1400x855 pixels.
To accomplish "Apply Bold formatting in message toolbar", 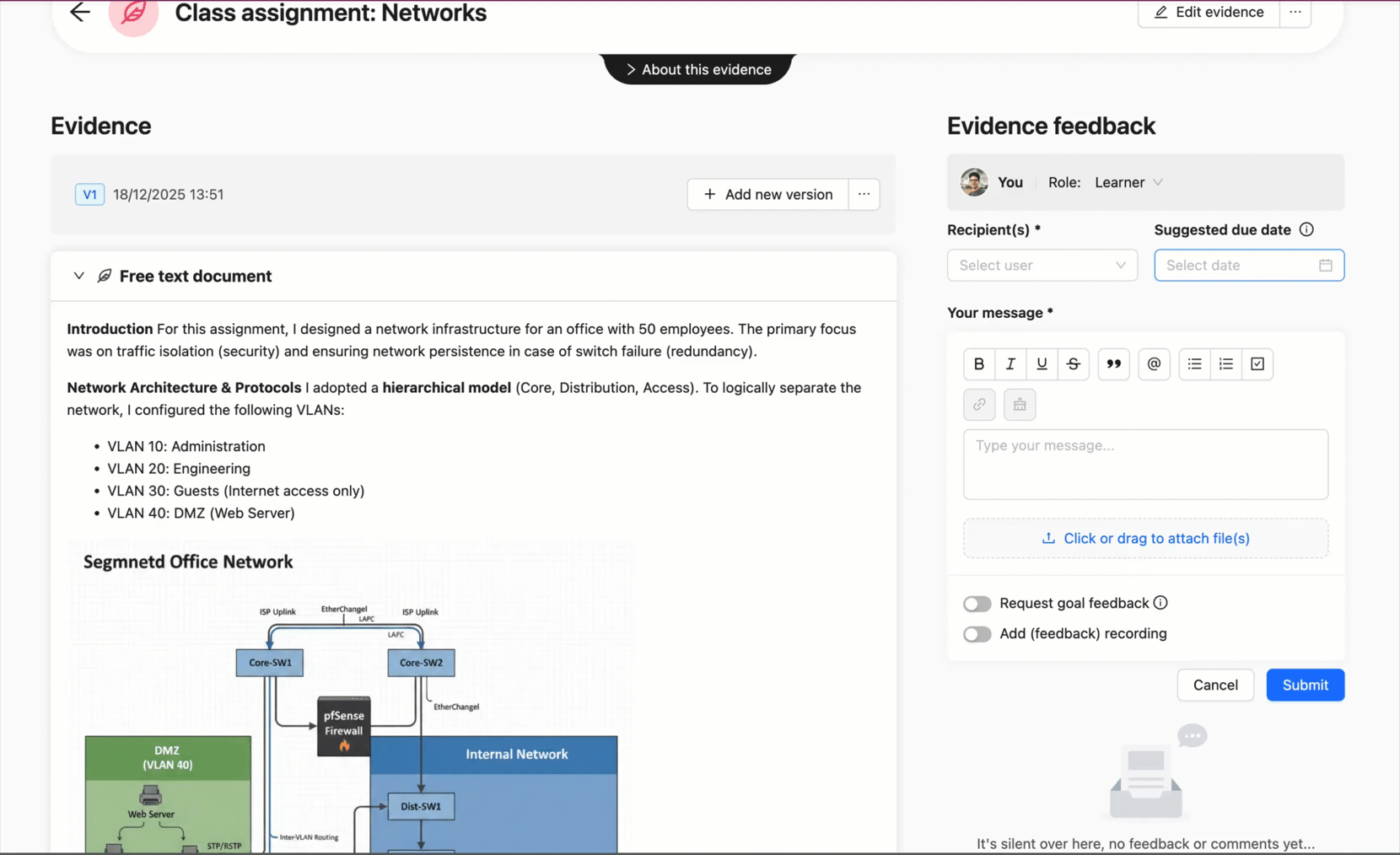I will [978, 364].
